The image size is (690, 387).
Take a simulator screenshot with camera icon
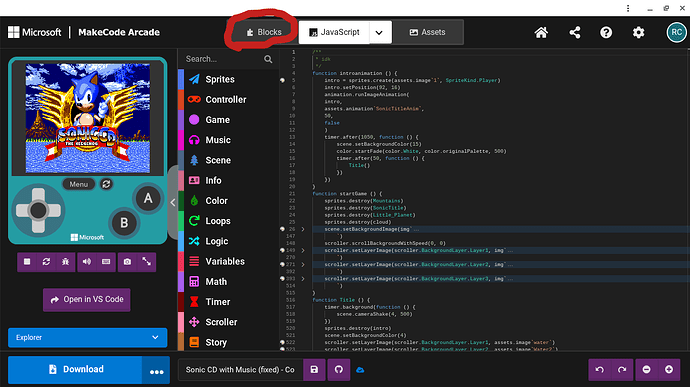(127, 262)
